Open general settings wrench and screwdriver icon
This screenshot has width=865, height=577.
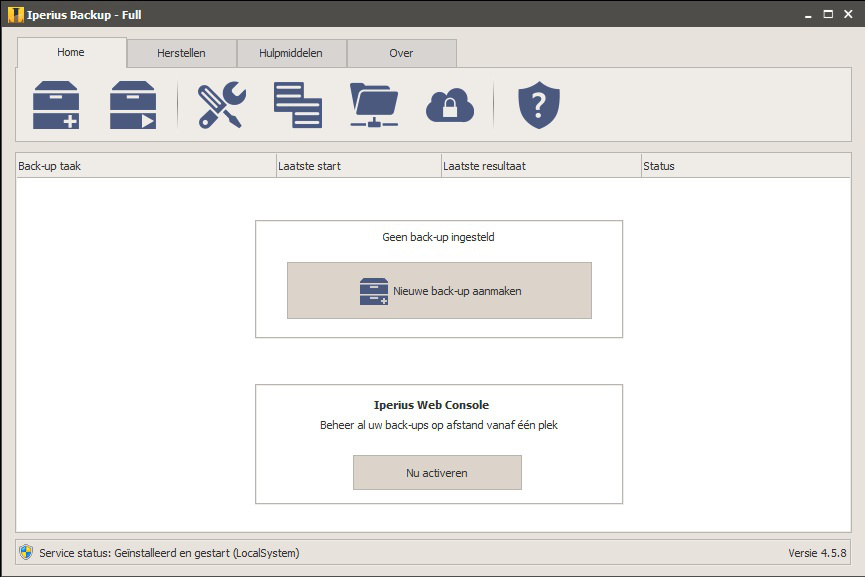click(222, 105)
